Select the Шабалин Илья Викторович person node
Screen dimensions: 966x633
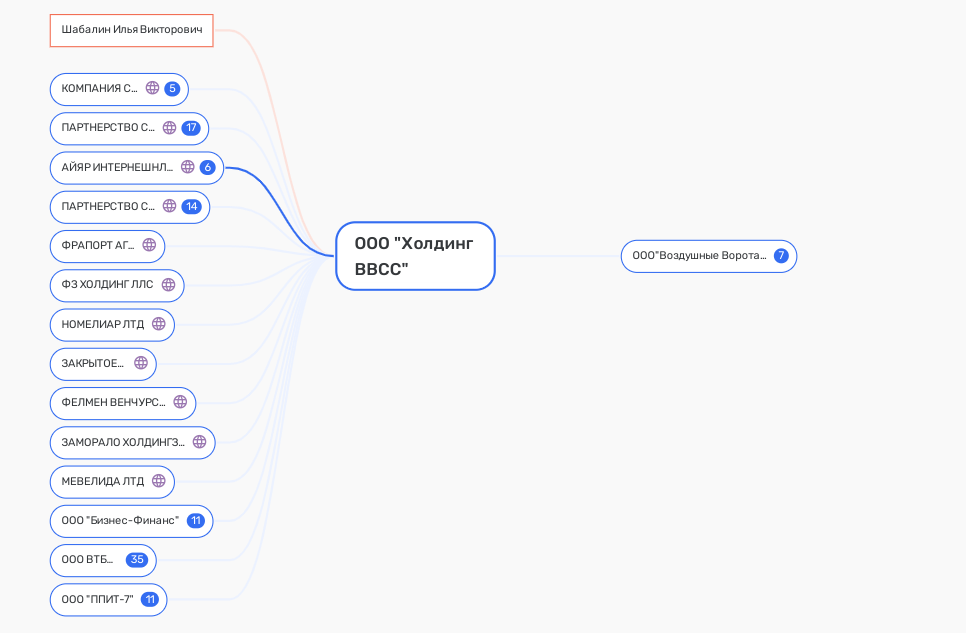pos(132,30)
